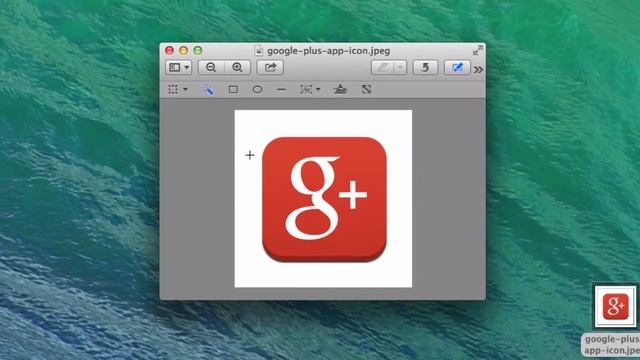640x360 pixels.
Task: Zoom in on the image
Action: point(237,67)
